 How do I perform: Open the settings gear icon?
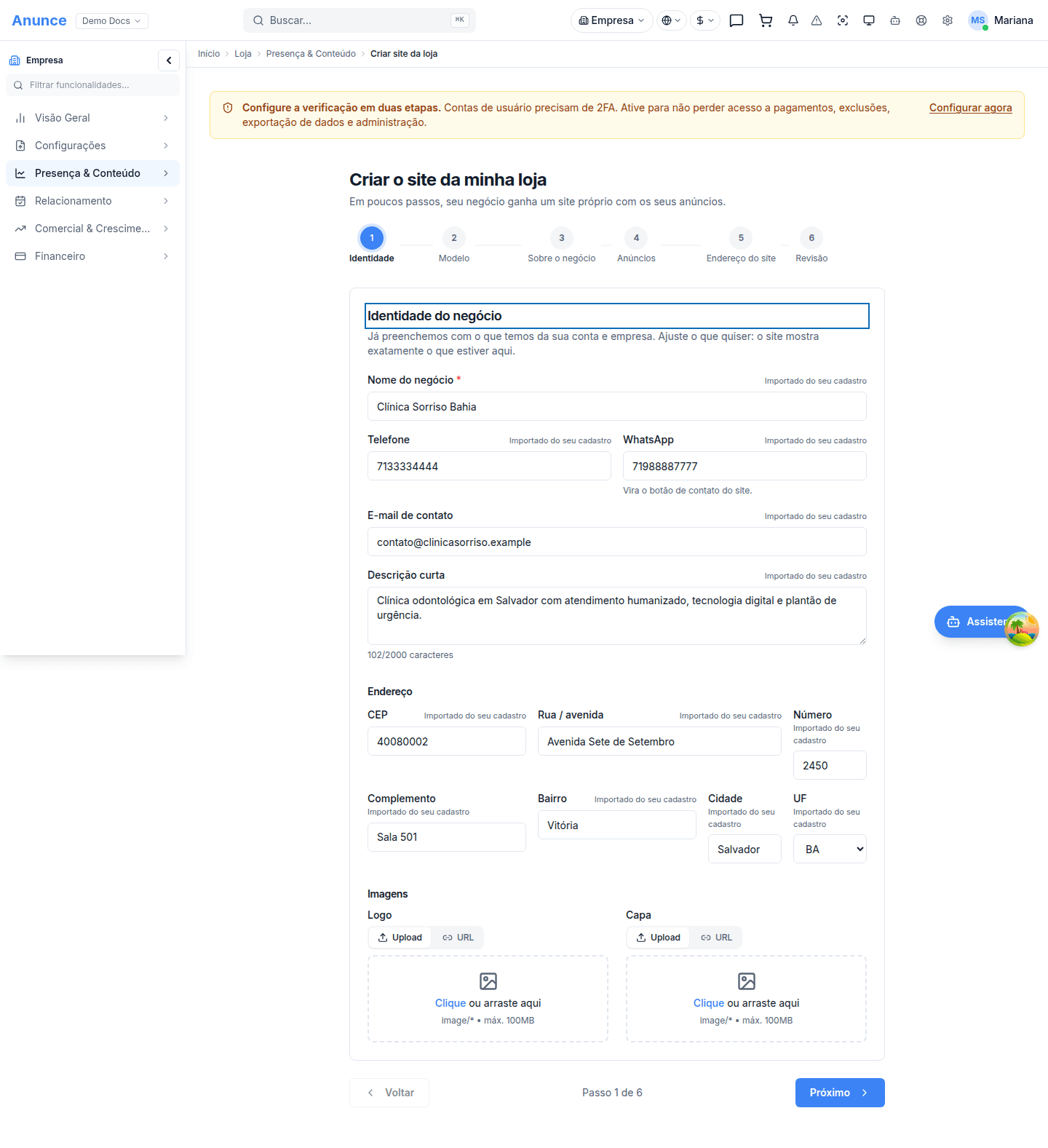click(x=948, y=20)
